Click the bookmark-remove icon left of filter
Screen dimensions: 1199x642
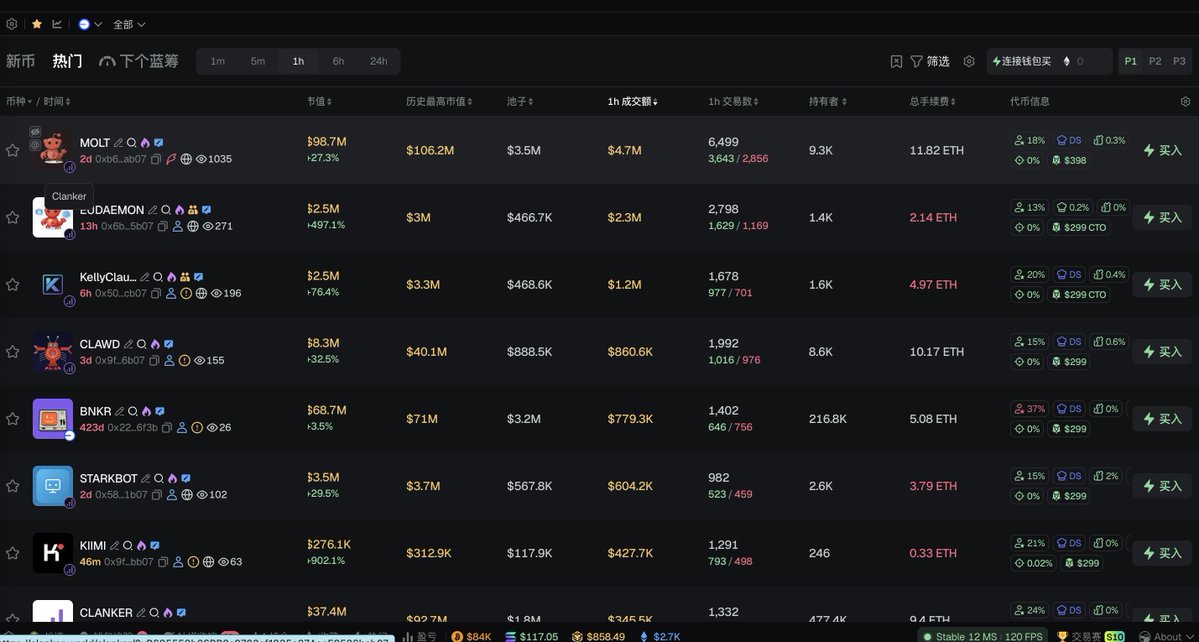click(896, 62)
